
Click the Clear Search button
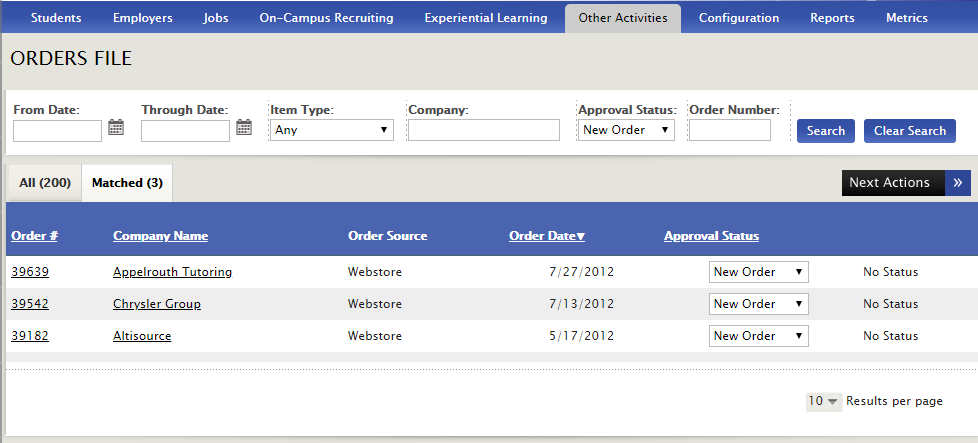[x=909, y=131]
